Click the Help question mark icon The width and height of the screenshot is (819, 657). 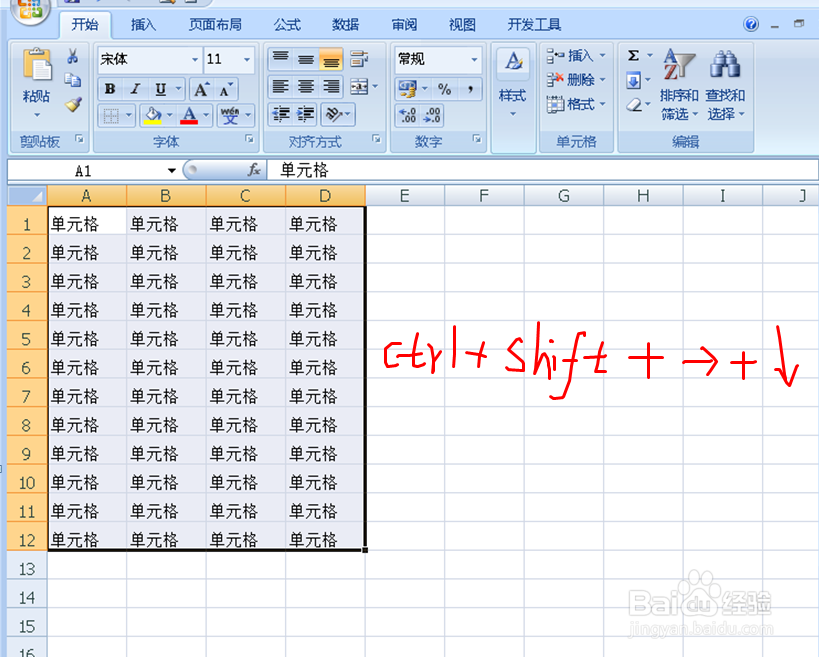point(751,24)
